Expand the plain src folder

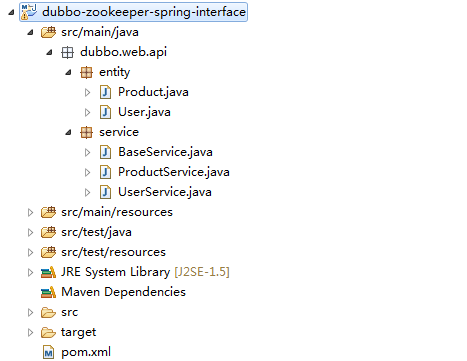(x=30, y=312)
